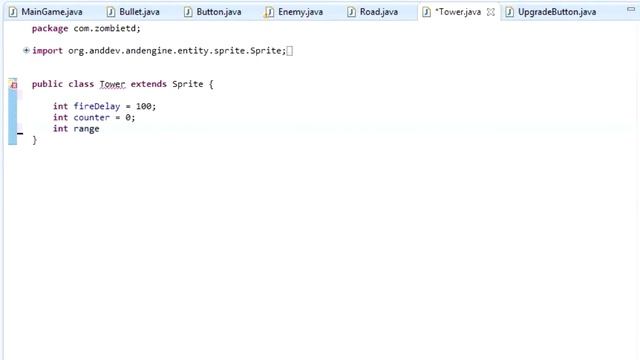Image resolution: width=640 pixels, height=360 pixels.
Task: Click the 'package' keyword
Action: pos(50,29)
